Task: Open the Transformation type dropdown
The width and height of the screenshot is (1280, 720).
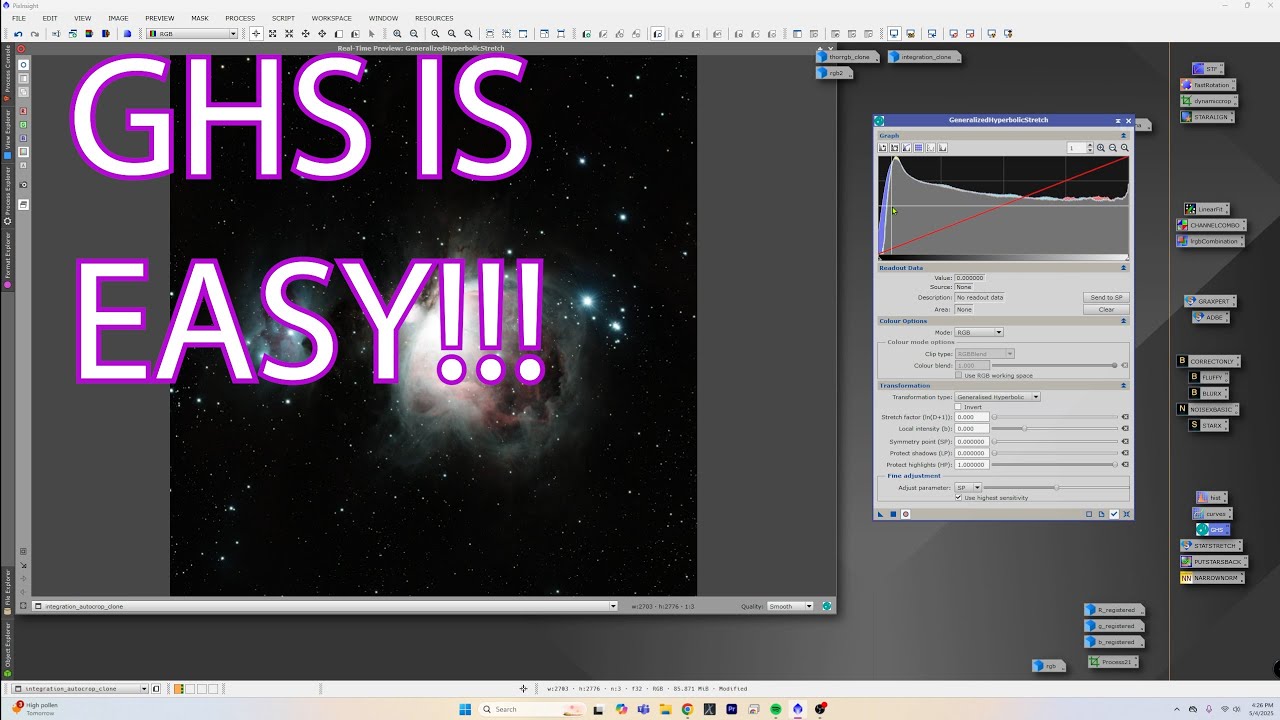Action: 997,397
